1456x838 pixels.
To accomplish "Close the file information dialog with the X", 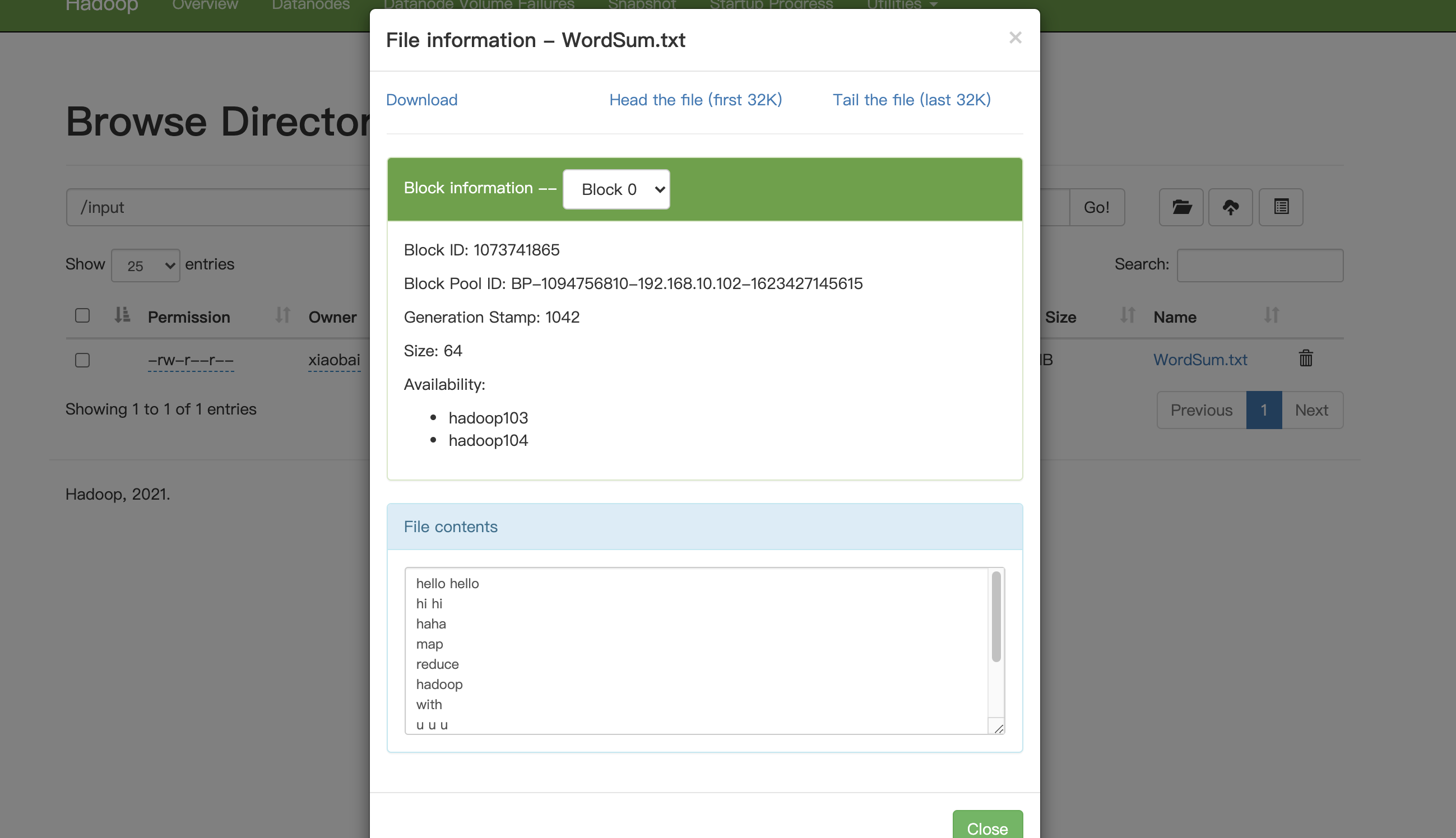I will coord(1015,38).
